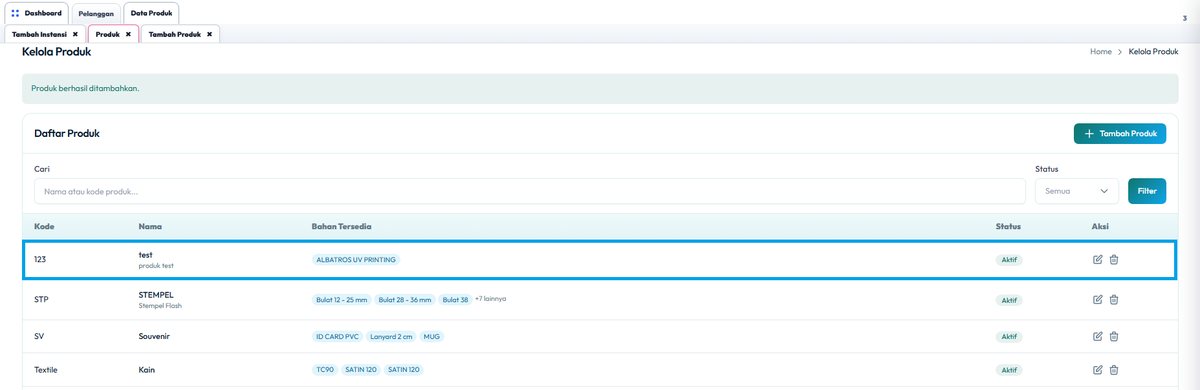
Task: Select the Bulat 12 - 25 mm tag
Action: tap(342, 300)
